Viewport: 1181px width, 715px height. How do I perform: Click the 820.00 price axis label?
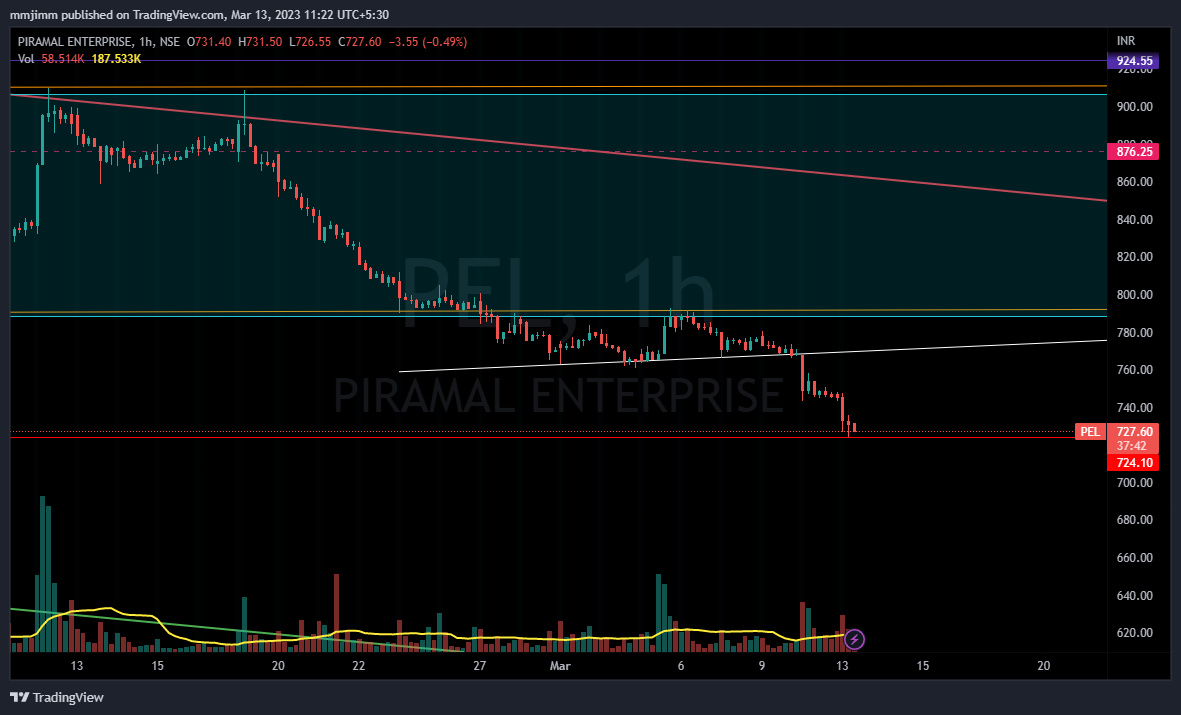[1134, 257]
